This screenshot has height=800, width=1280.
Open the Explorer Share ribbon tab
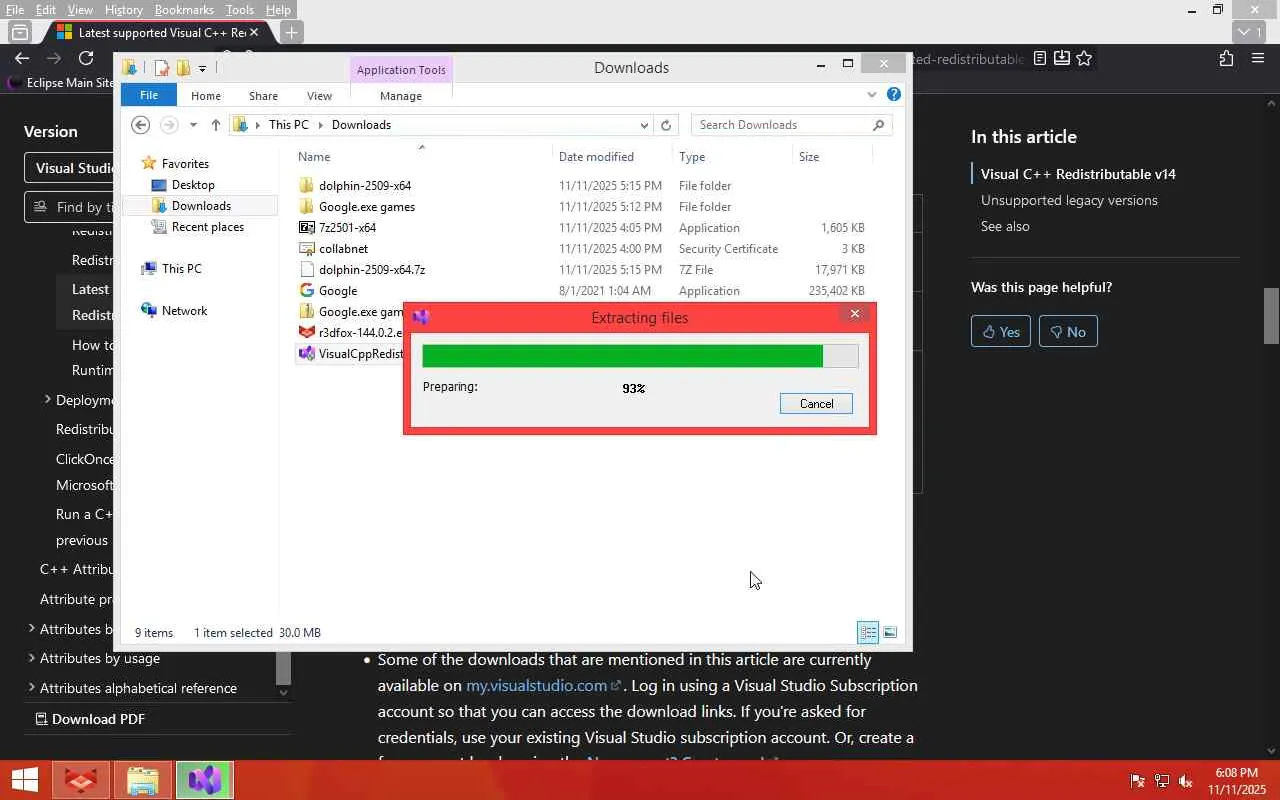(263, 96)
